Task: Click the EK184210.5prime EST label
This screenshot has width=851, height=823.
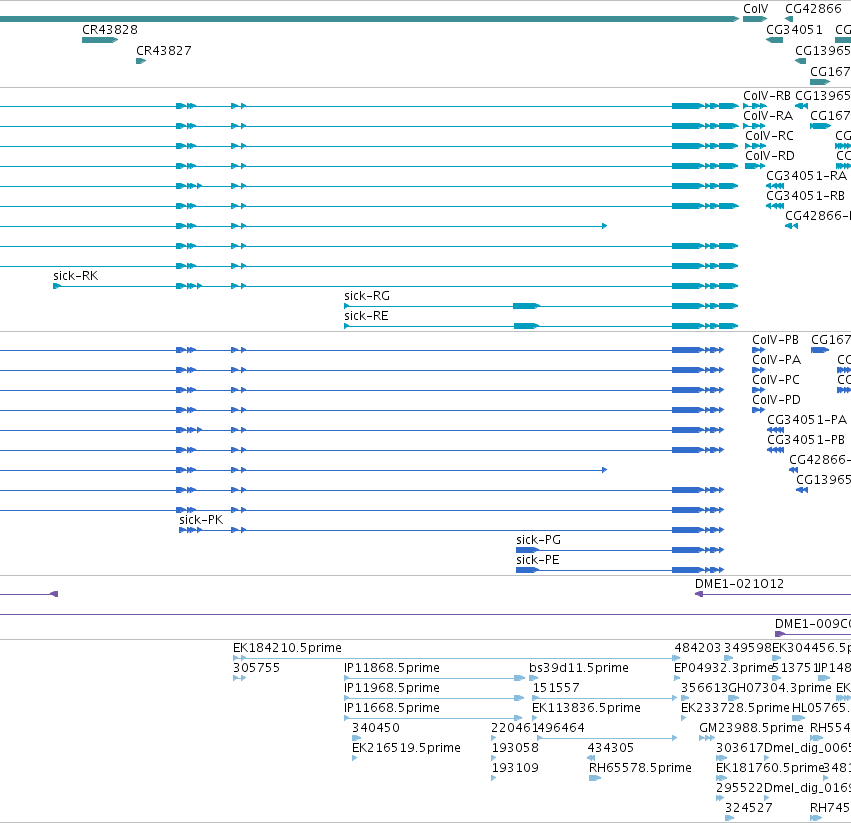Action: click(x=287, y=648)
